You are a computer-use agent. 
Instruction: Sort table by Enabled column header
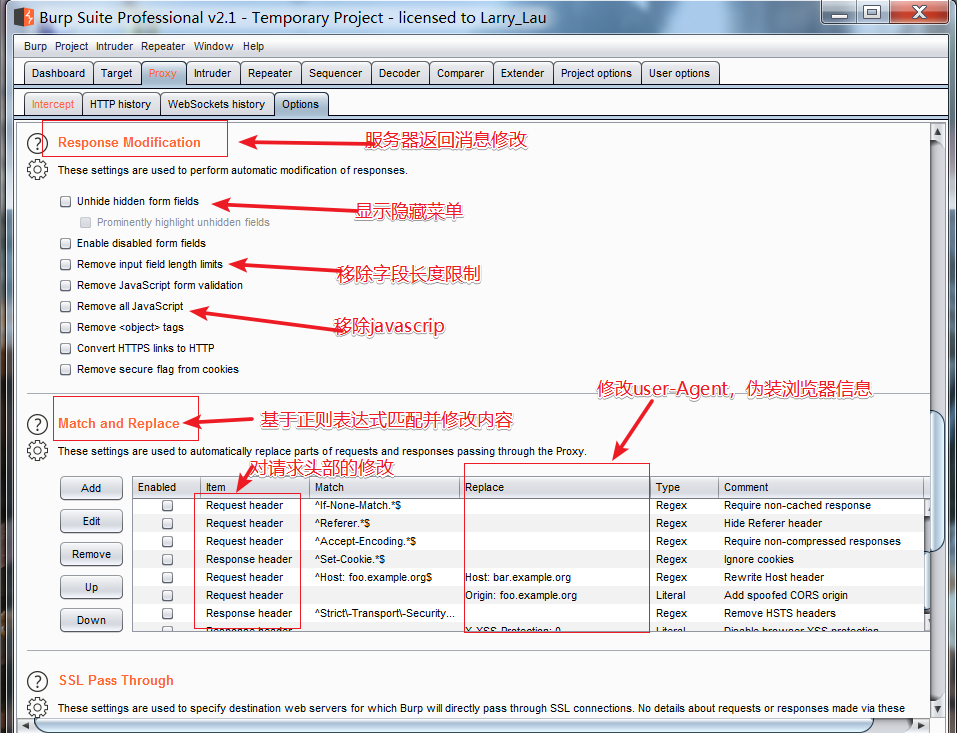(167, 487)
